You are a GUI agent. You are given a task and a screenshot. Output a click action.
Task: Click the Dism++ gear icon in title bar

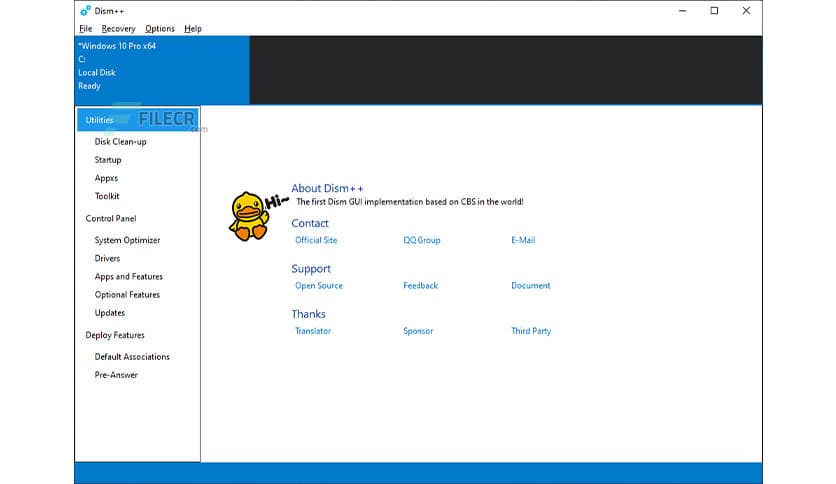click(x=85, y=11)
